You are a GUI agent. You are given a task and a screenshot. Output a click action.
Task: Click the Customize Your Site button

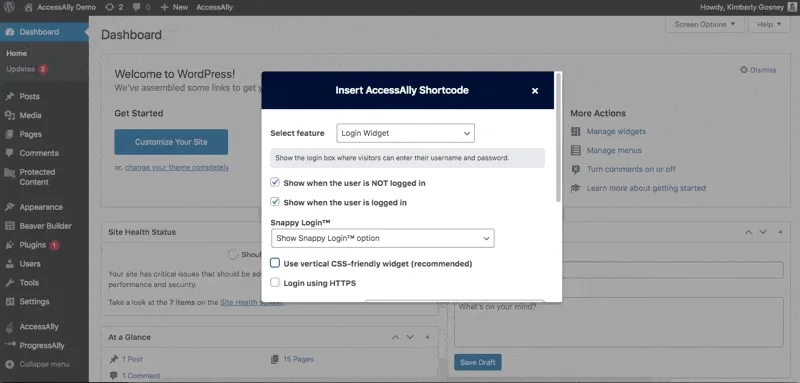(x=171, y=142)
